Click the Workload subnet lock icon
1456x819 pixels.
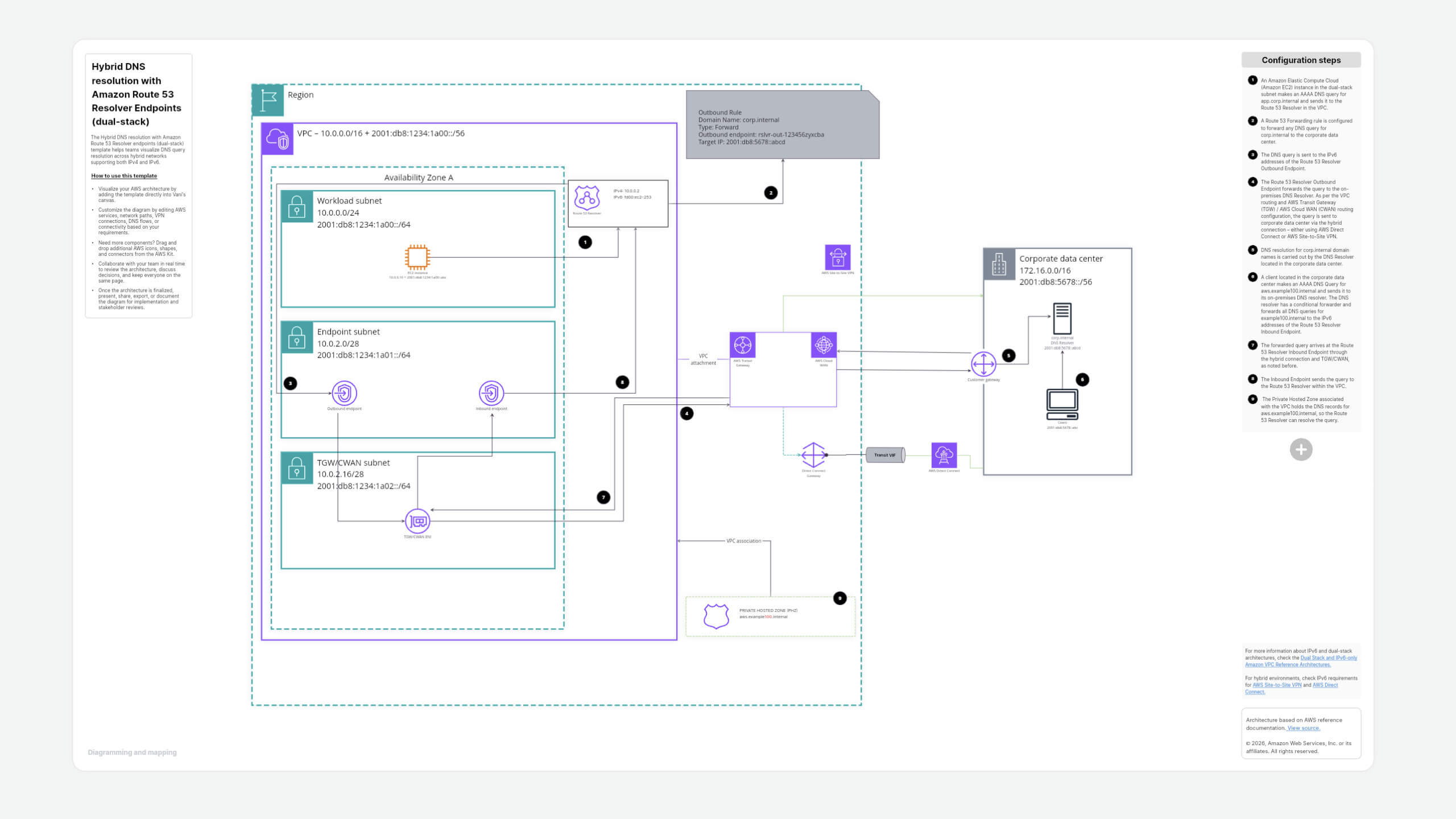(297, 206)
